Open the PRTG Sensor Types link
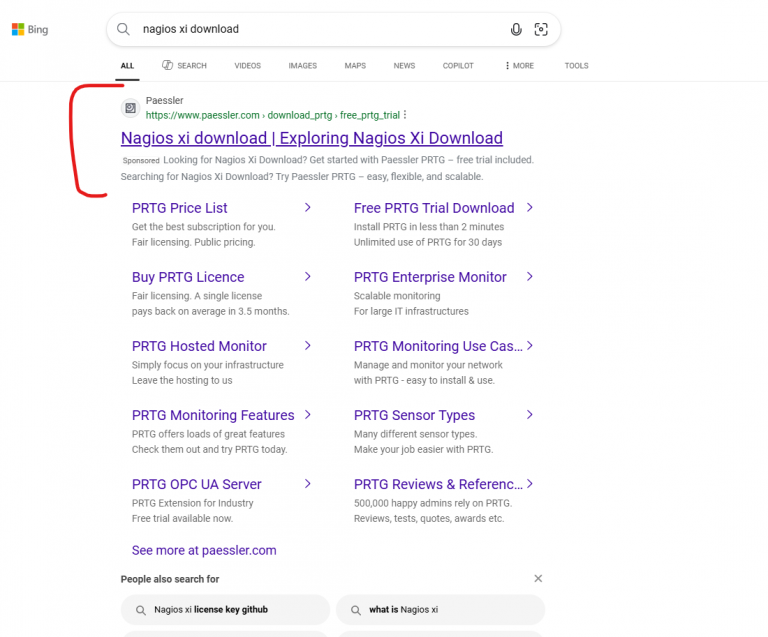Viewport: 768px width, 637px height. [x=414, y=415]
